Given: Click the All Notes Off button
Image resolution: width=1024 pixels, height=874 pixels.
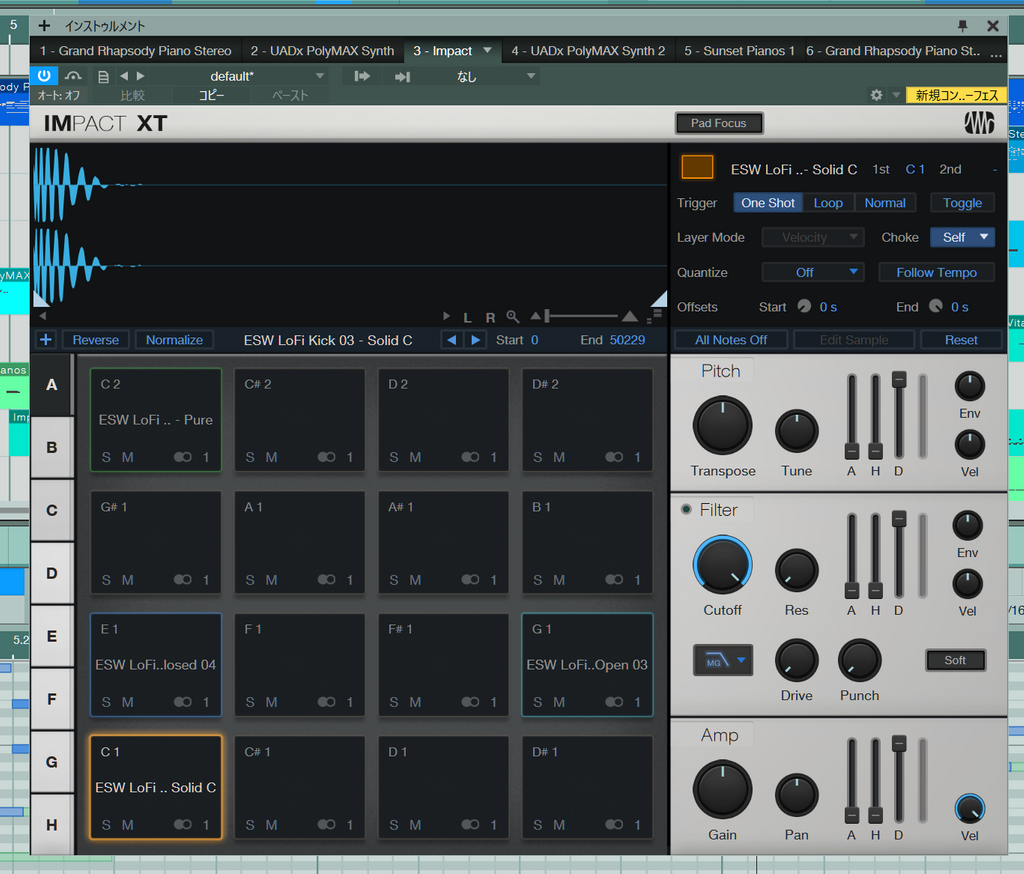Looking at the screenshot, I should [x=730, y=340].
